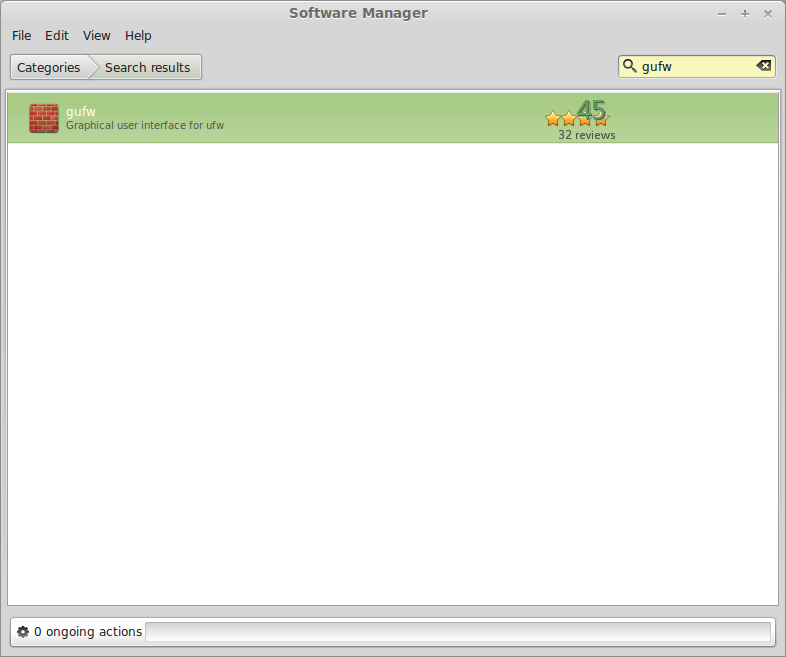
Task: Minimize the Software Manager window
Action: tap(722, 14)
